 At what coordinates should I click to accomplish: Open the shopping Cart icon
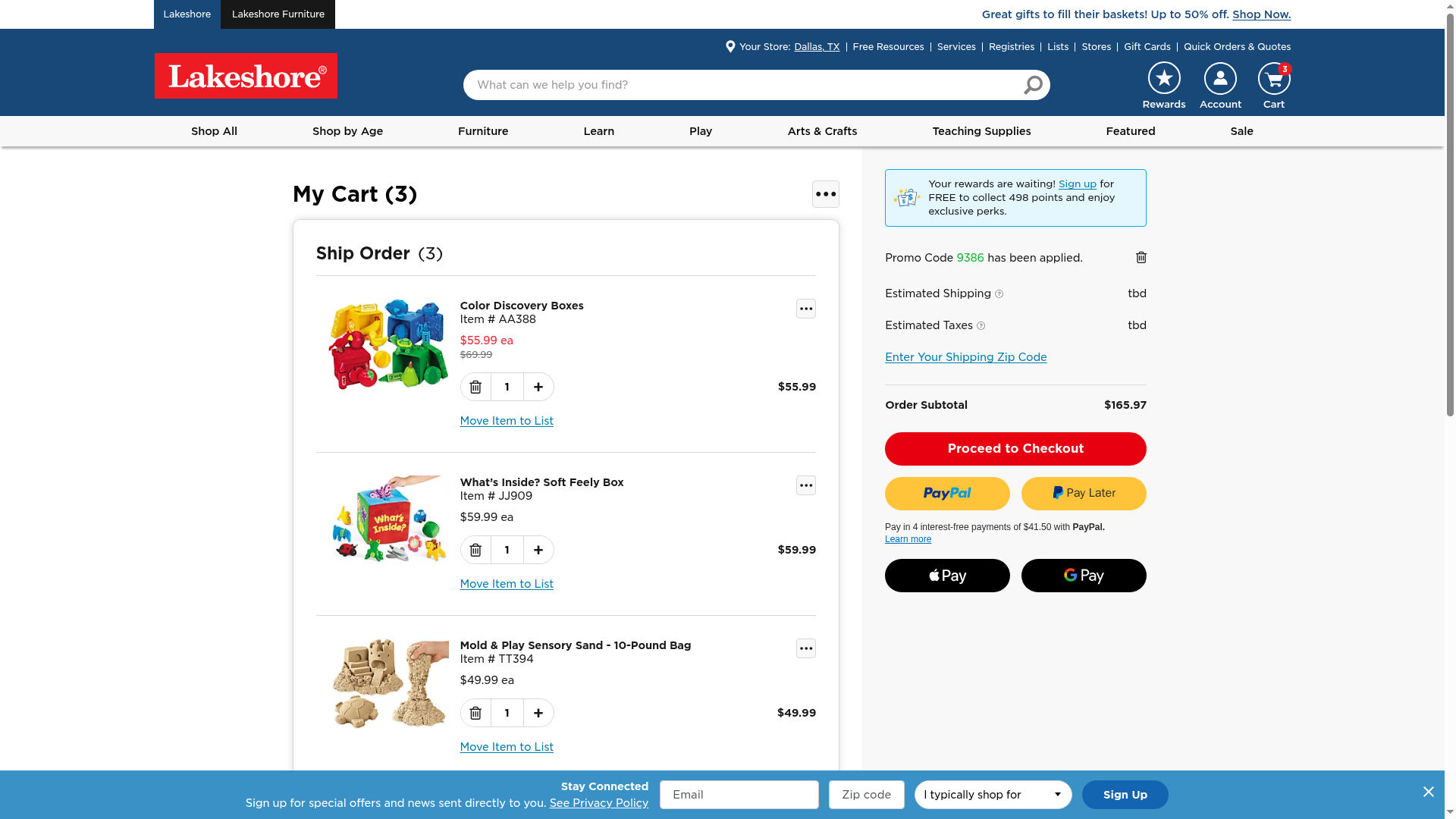tap(1273, 78)
